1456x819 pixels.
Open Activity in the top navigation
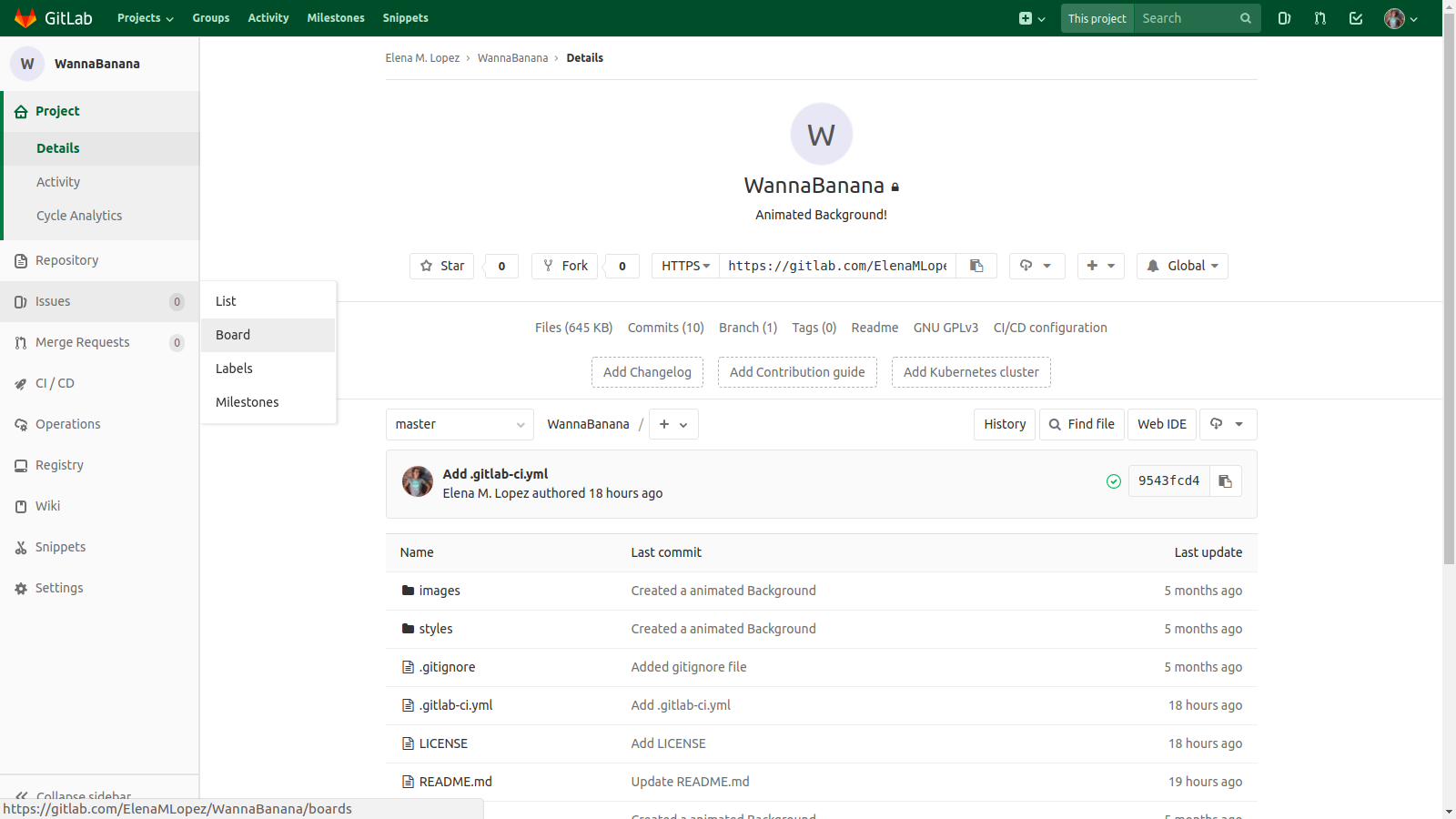(268, 18)
